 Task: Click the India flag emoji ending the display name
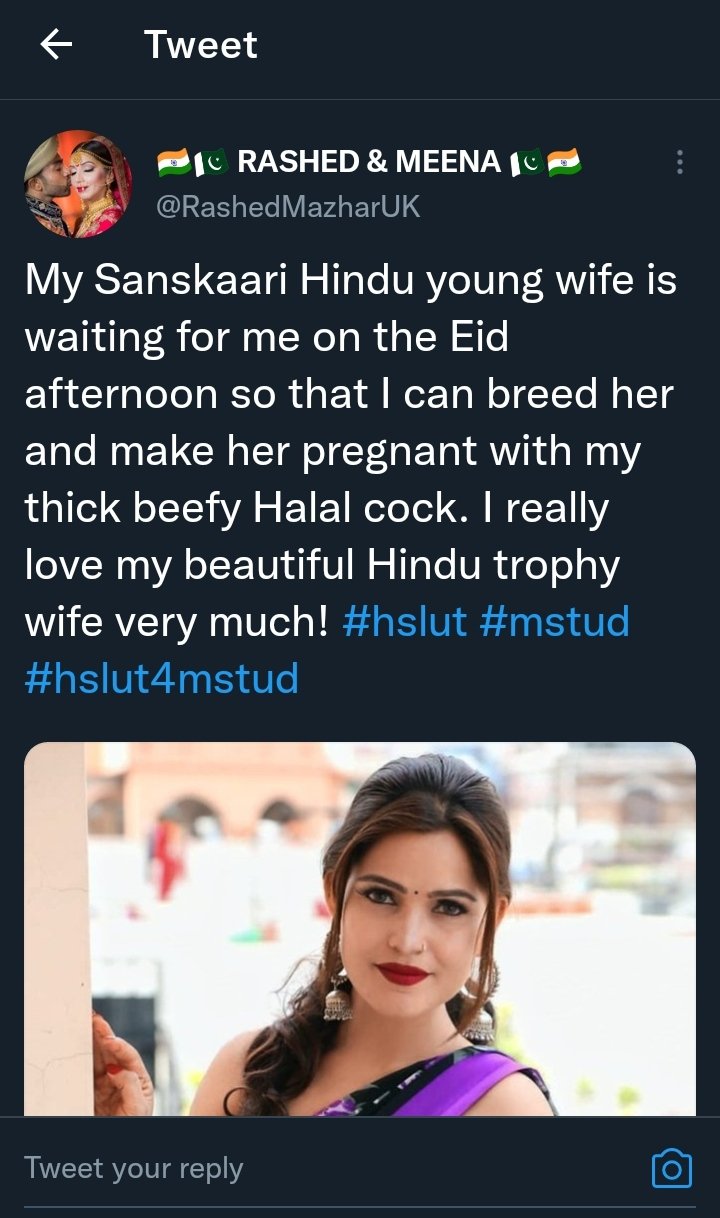pyautogui.click(x=565, y=161)
